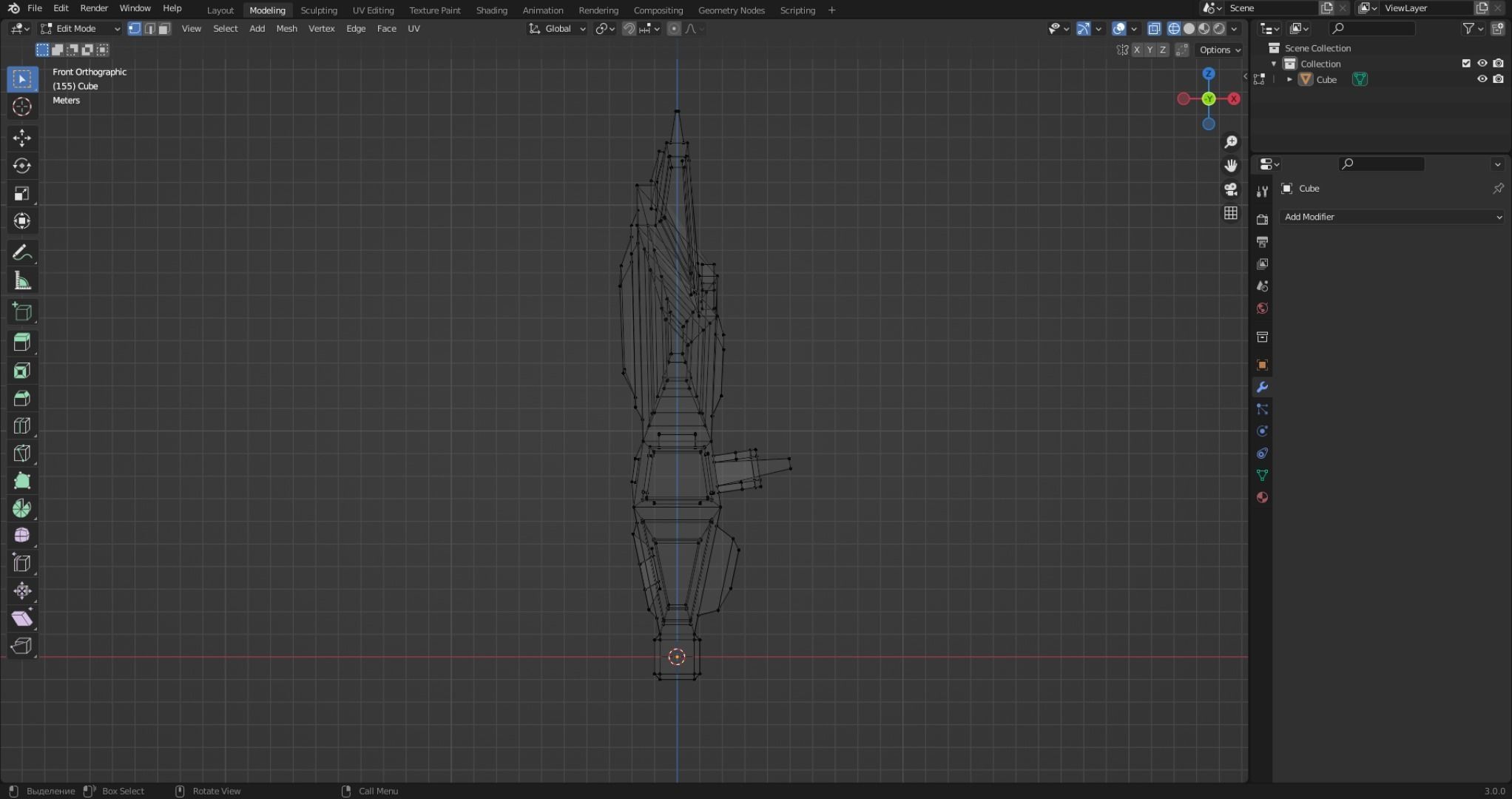Open Material properties tab icon
The height and width of the screenshot is (799, 1512).
(1263, 497)
